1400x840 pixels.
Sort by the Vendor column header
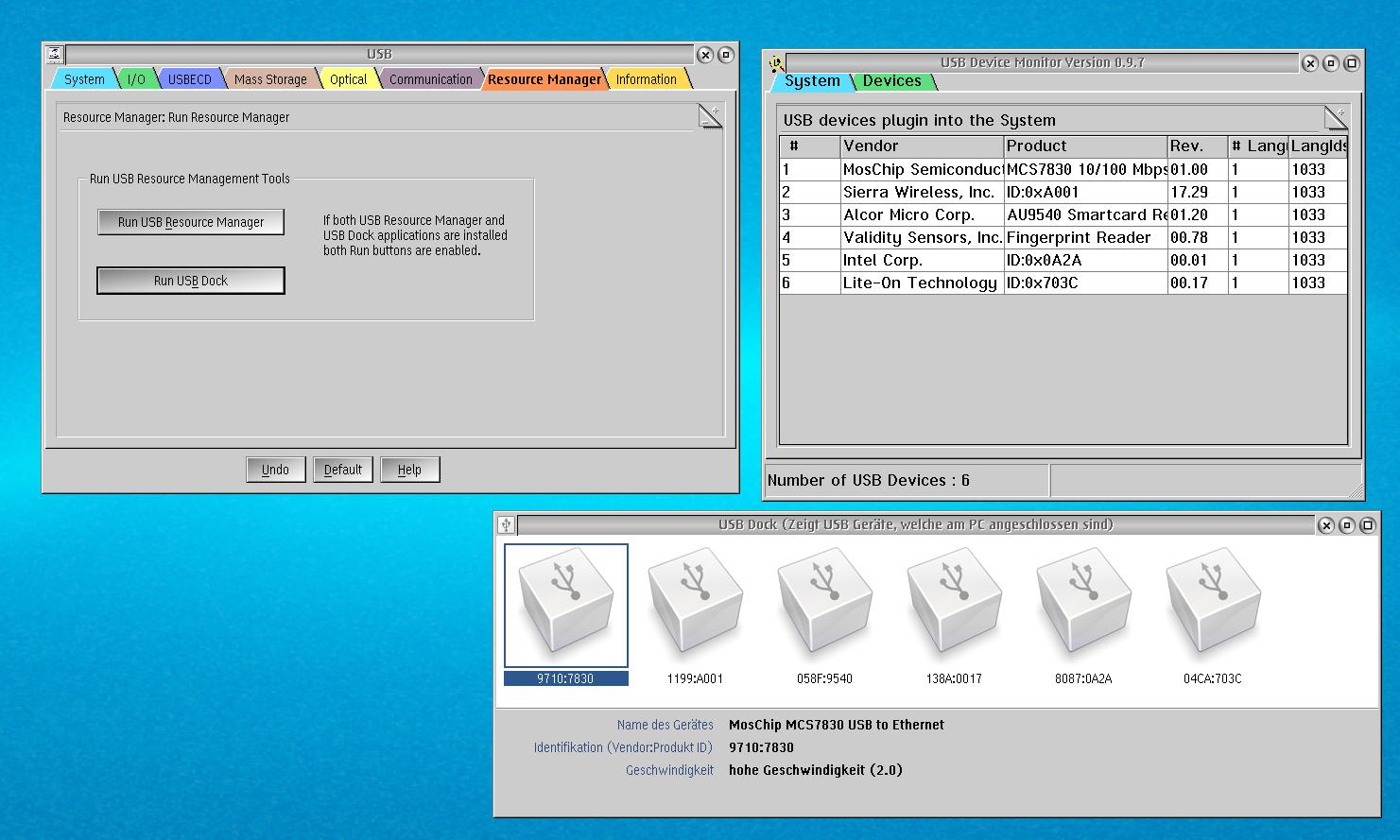922,146
